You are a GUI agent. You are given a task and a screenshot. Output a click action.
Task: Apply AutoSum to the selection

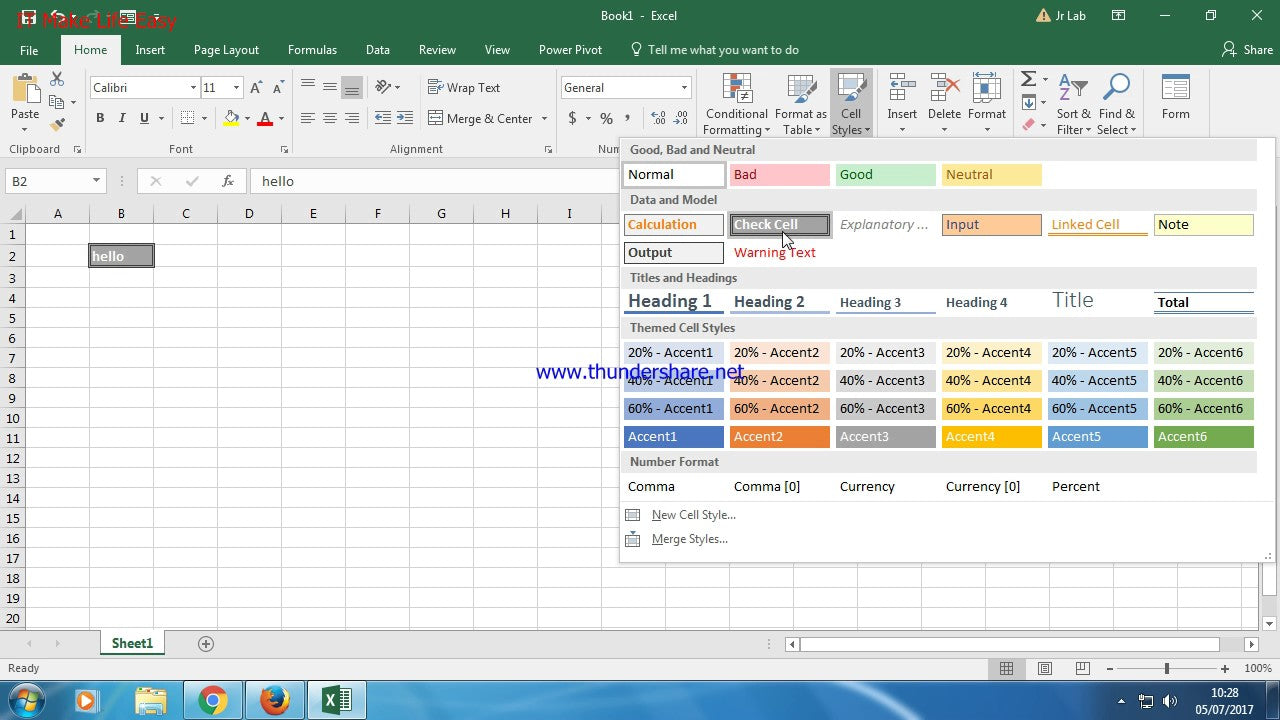[1027, 79]
